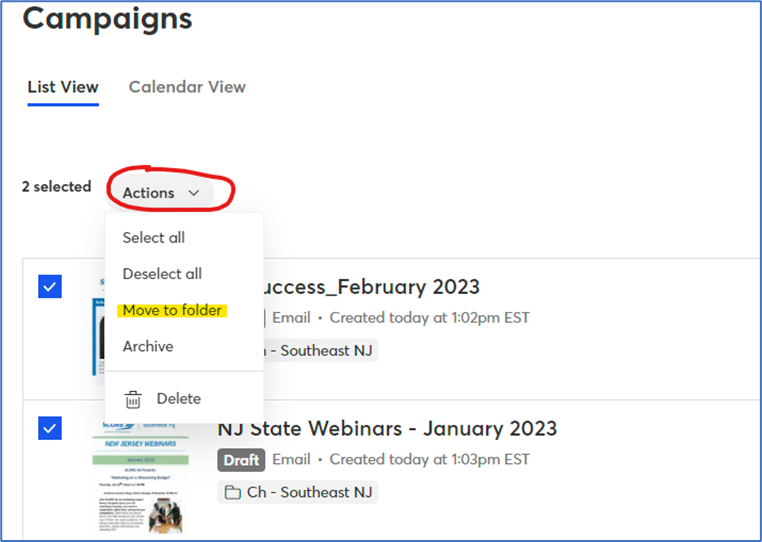Click the folder icon beside Ch - Southeast NJ
Image resolution: width=762 pixels, height=542 pixels.
click(x=232, y=492)
